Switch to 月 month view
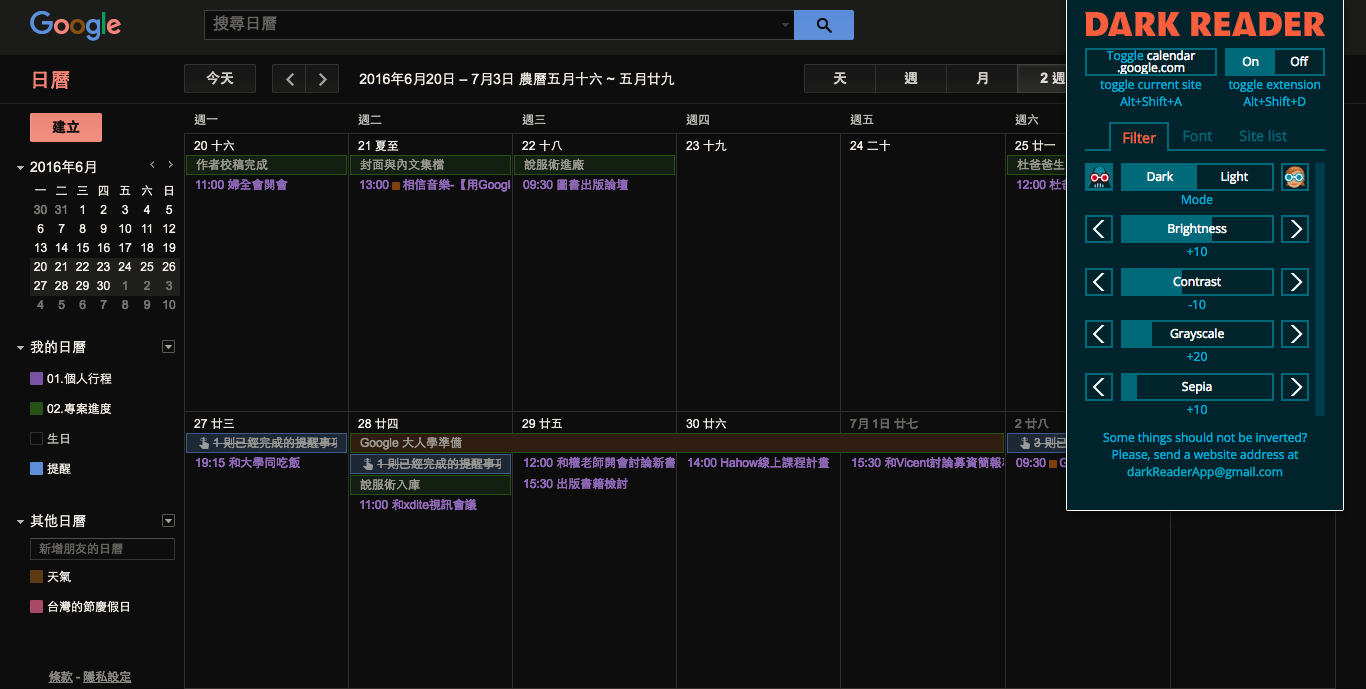This screenshot has height=689, width=1366. tap(982, 79)
